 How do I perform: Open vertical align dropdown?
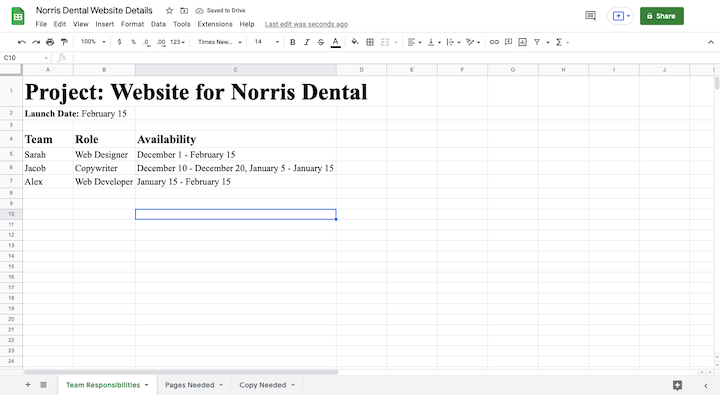point(434,42)
